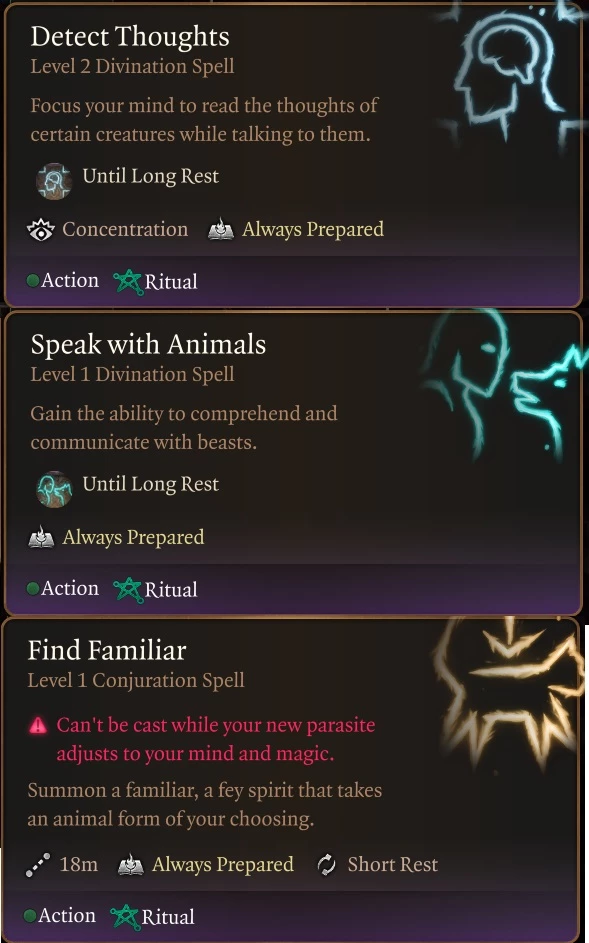
Task: Click the Concentration eye icon
Action: point(41,230)
